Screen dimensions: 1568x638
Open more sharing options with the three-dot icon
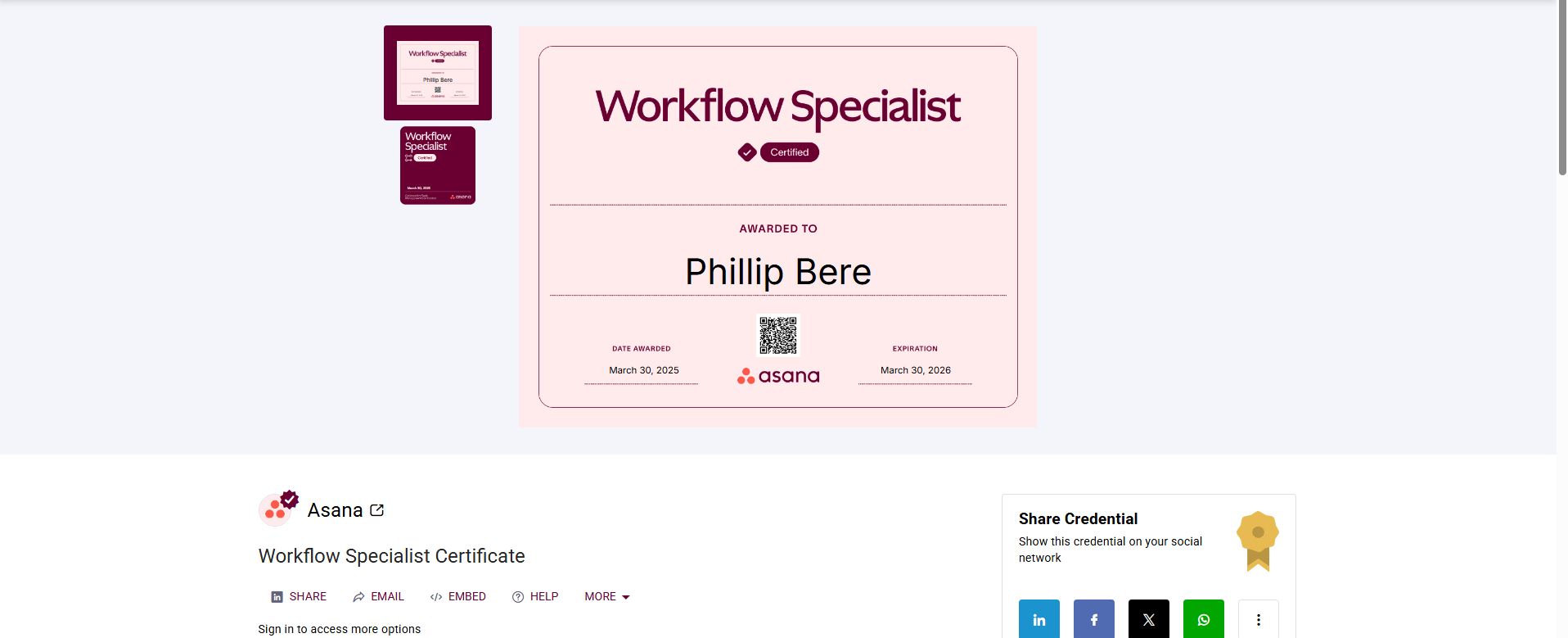tap(1258, 619)
